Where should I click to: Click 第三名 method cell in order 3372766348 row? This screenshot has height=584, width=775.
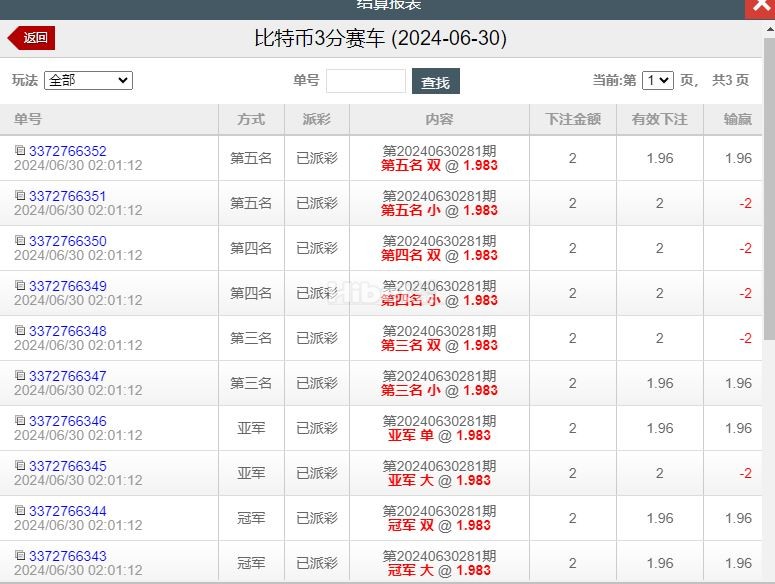pos(251,338)
